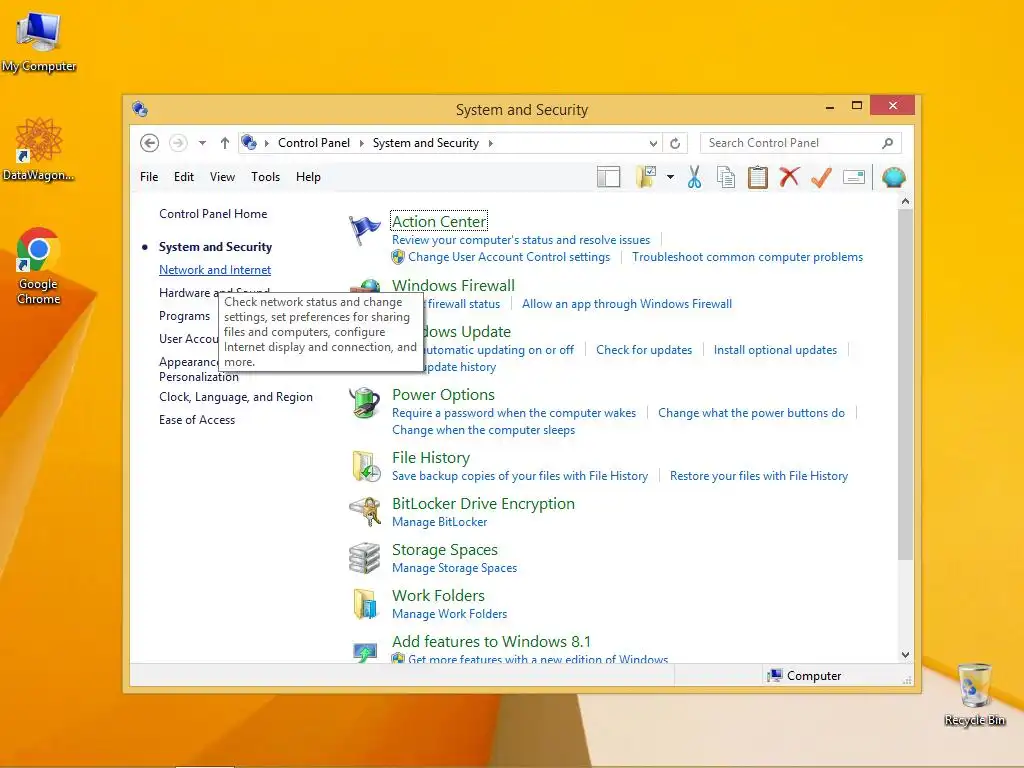
Task: Click the Action Center flag icon
Action: [x=364, y=230]
